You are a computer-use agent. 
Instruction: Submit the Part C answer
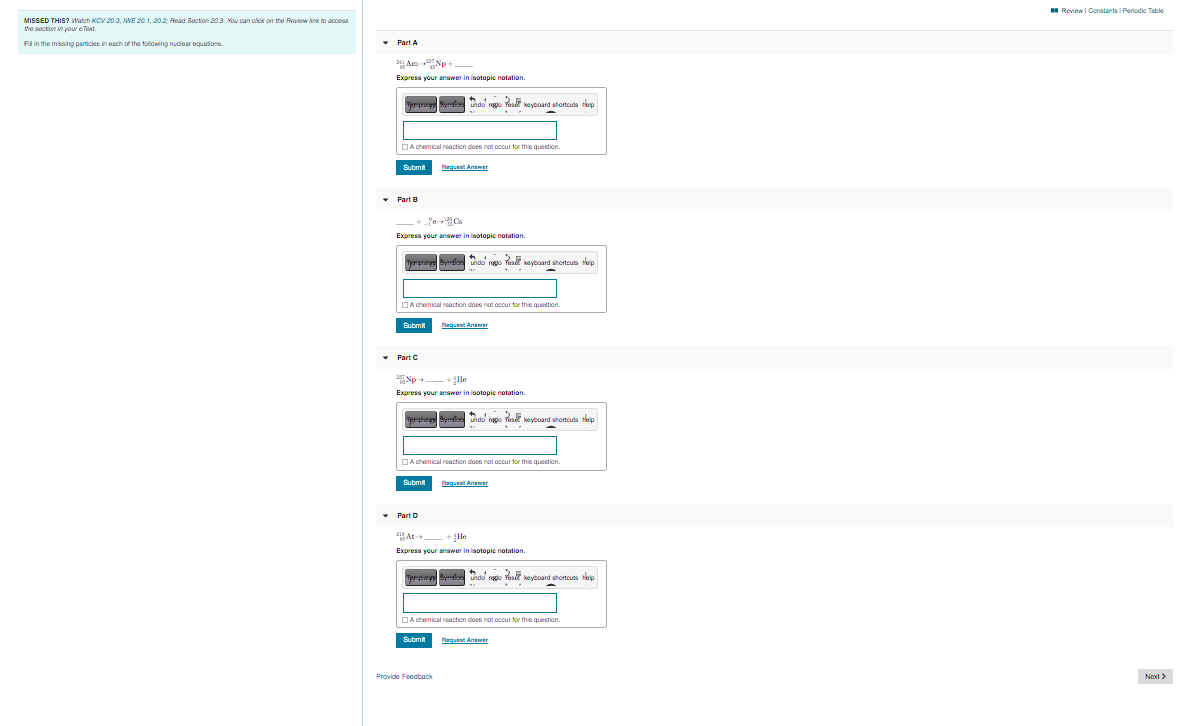(x=414, y=483)
